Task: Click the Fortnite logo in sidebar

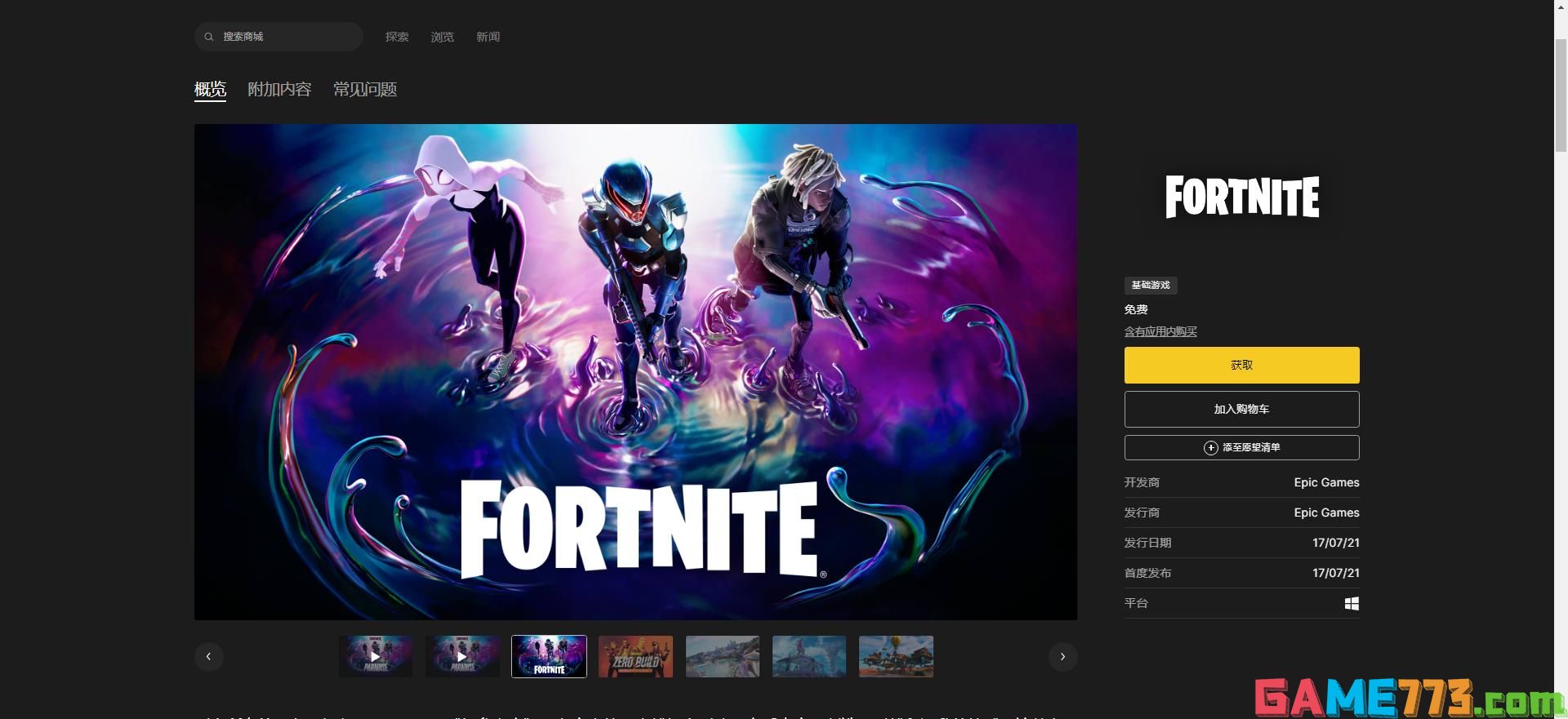Action: 1241,197
